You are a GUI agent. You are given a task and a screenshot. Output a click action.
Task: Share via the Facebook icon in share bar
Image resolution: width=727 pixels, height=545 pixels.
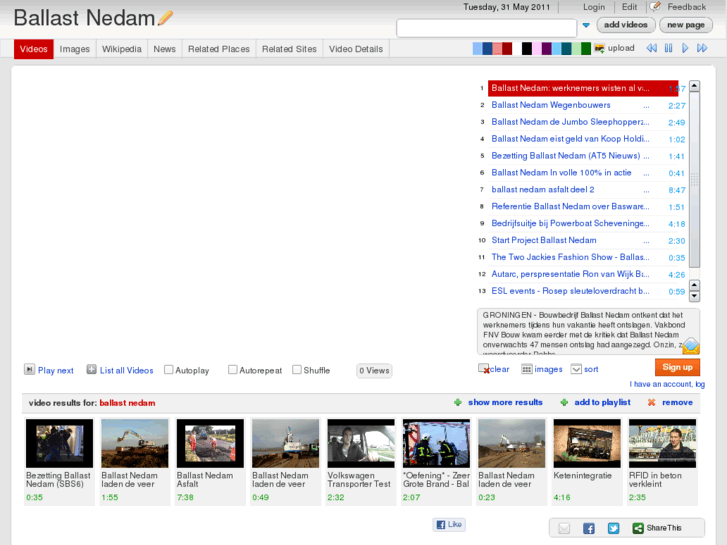point(589,528)
